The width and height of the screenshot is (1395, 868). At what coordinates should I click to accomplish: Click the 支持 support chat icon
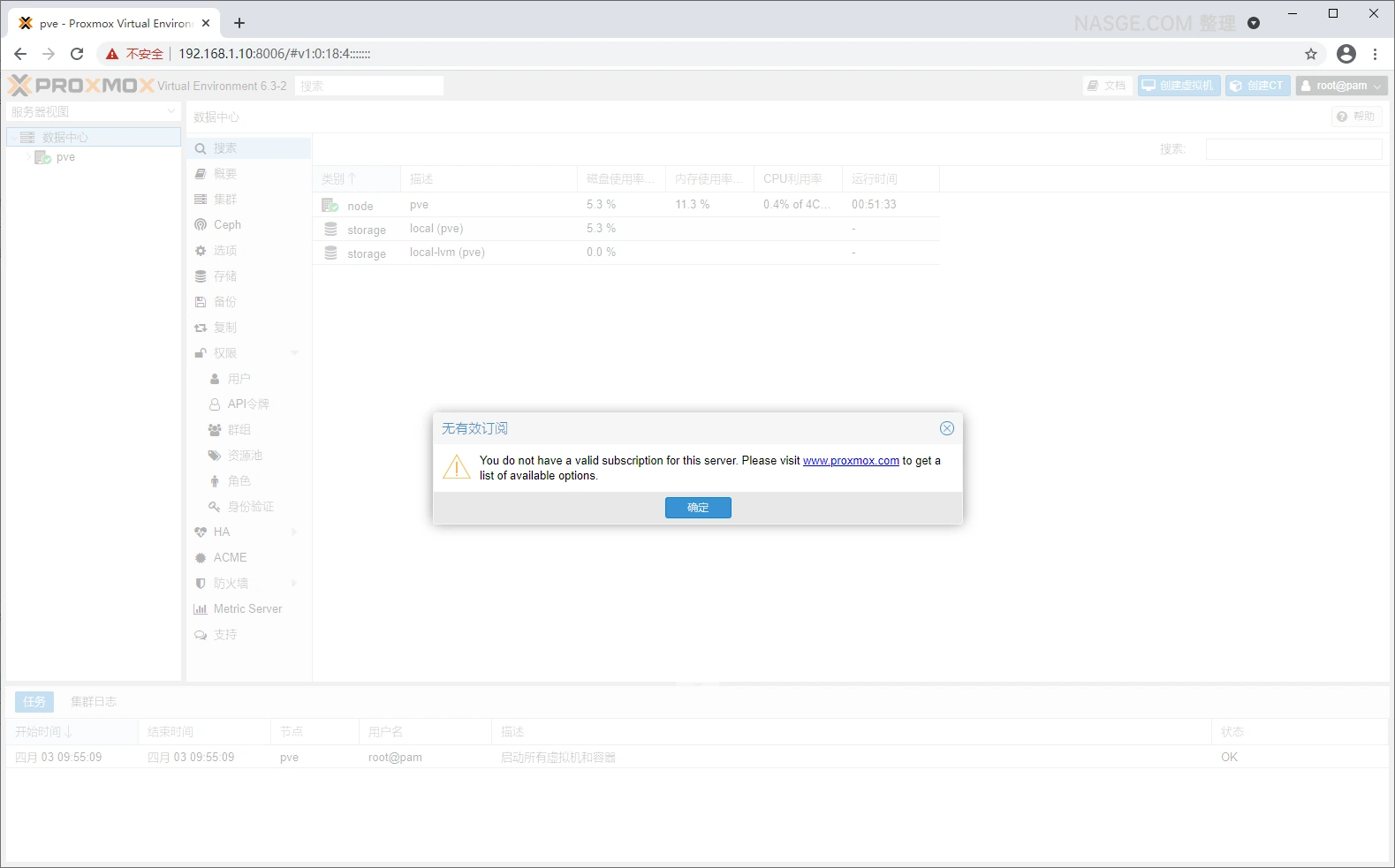pyautogui.click(x=201, y=635)
